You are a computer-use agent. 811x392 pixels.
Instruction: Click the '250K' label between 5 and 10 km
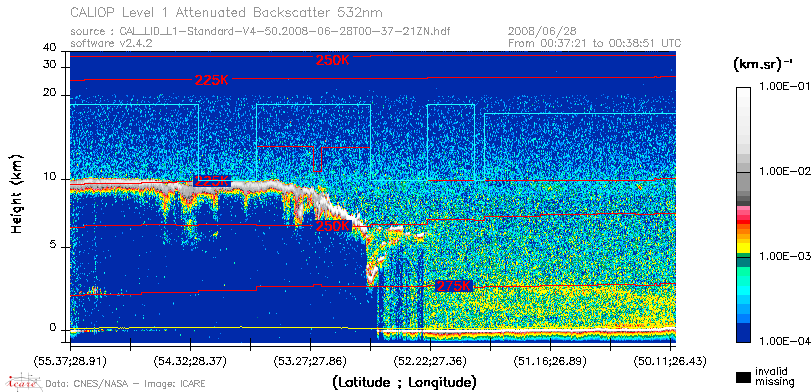tap(334, 227)
